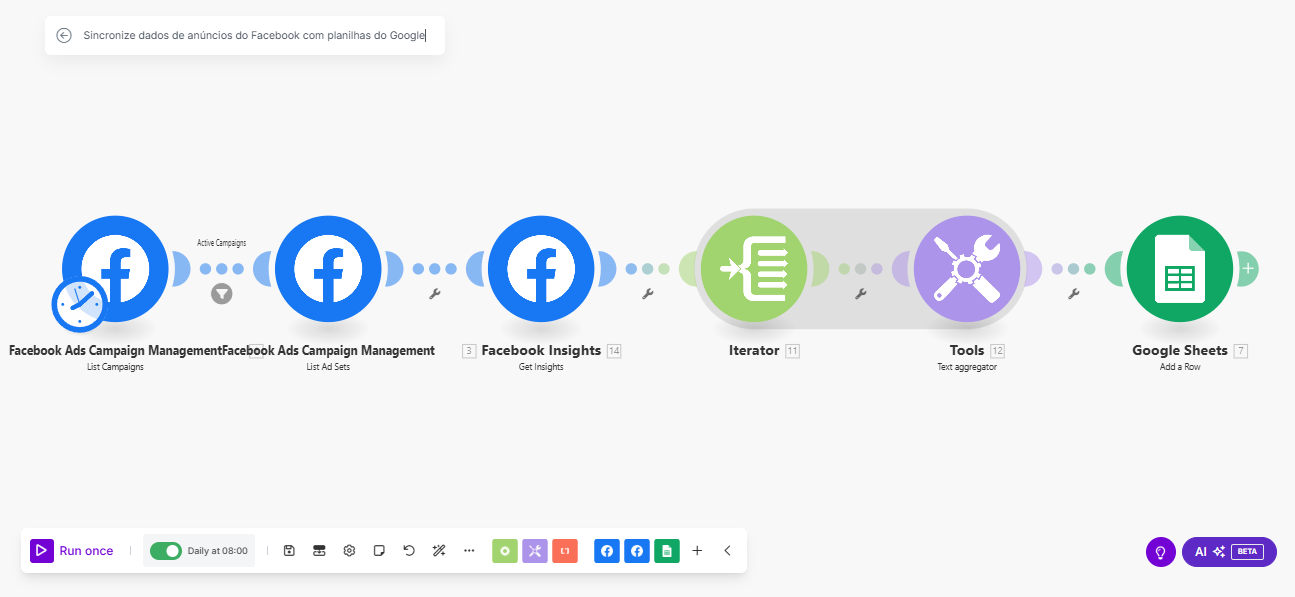Click module number badge 11 beside Iterator

click(x=792, y=351)
